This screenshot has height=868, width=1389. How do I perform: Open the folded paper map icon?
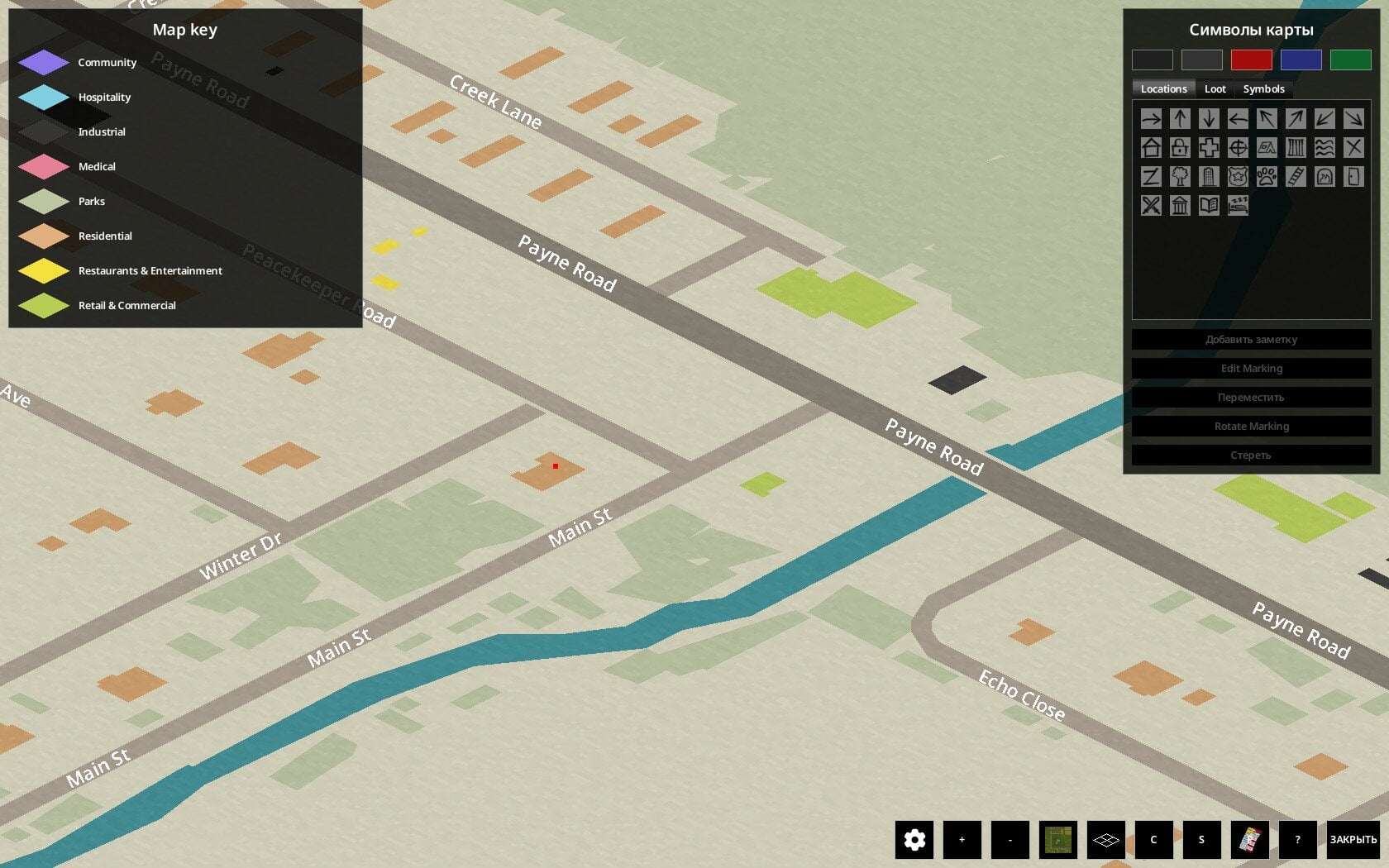[x=1250, y=840]
